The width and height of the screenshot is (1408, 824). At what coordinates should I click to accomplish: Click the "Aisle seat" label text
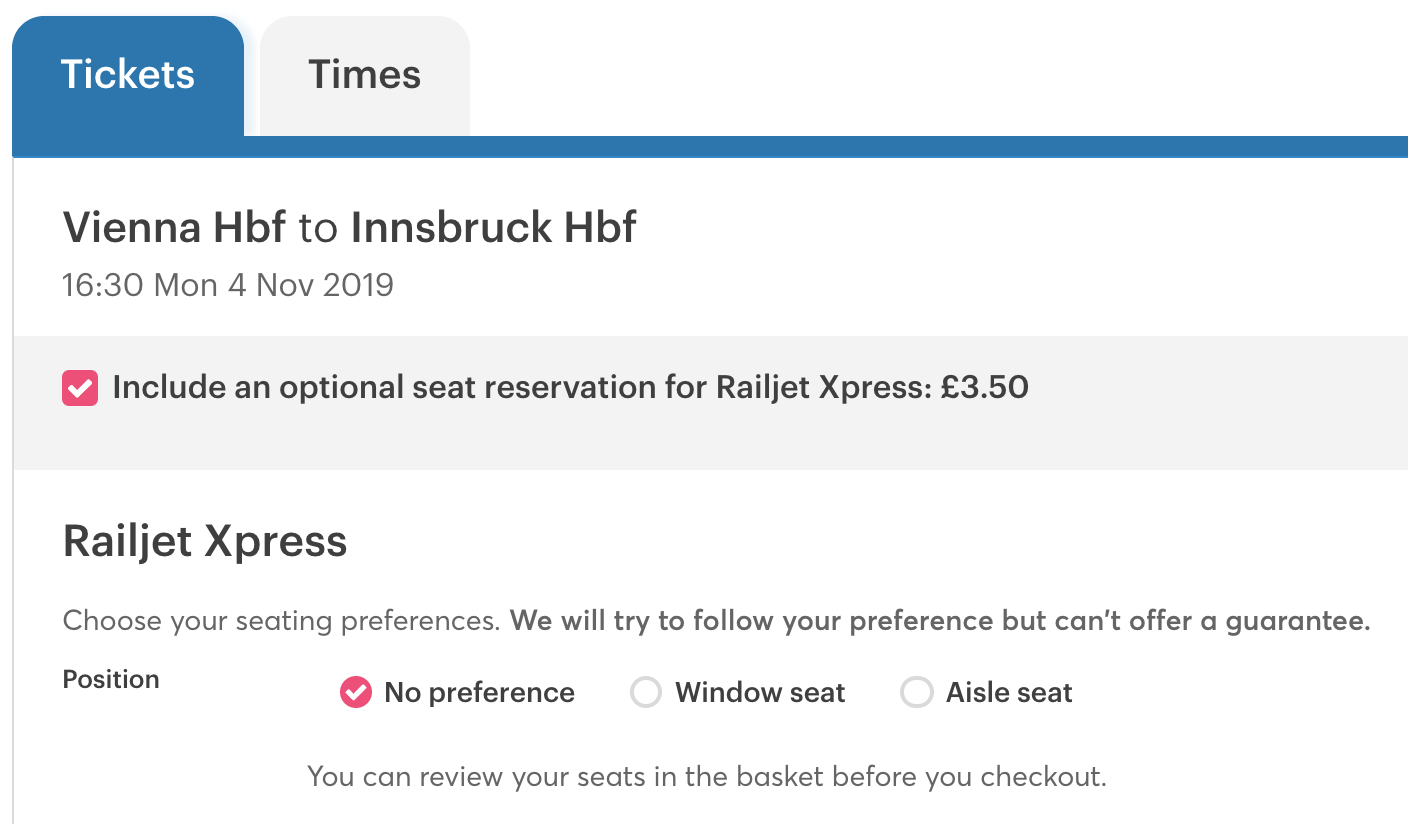(1009, 693)
